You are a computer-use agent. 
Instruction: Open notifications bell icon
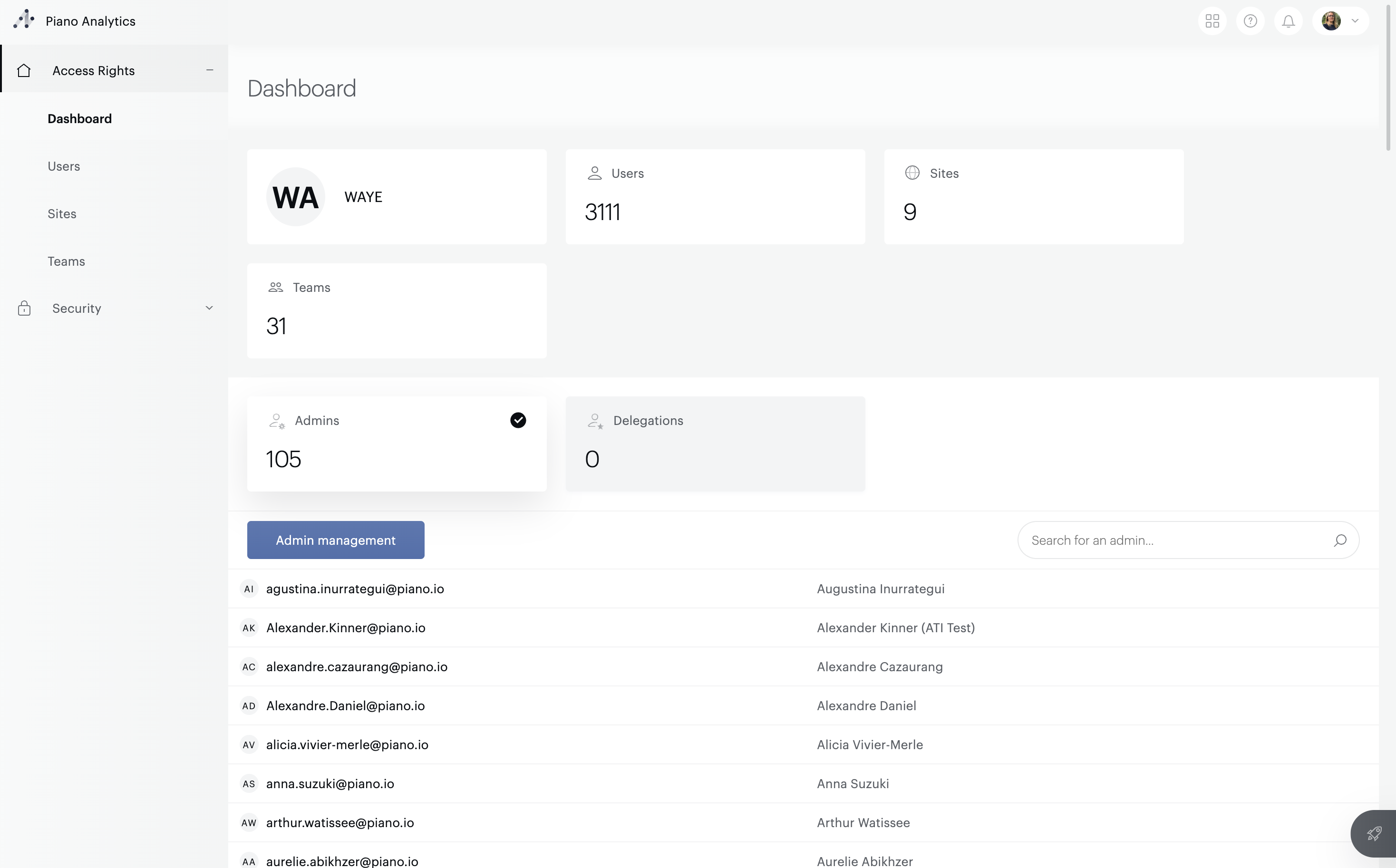coord(1288,21)
